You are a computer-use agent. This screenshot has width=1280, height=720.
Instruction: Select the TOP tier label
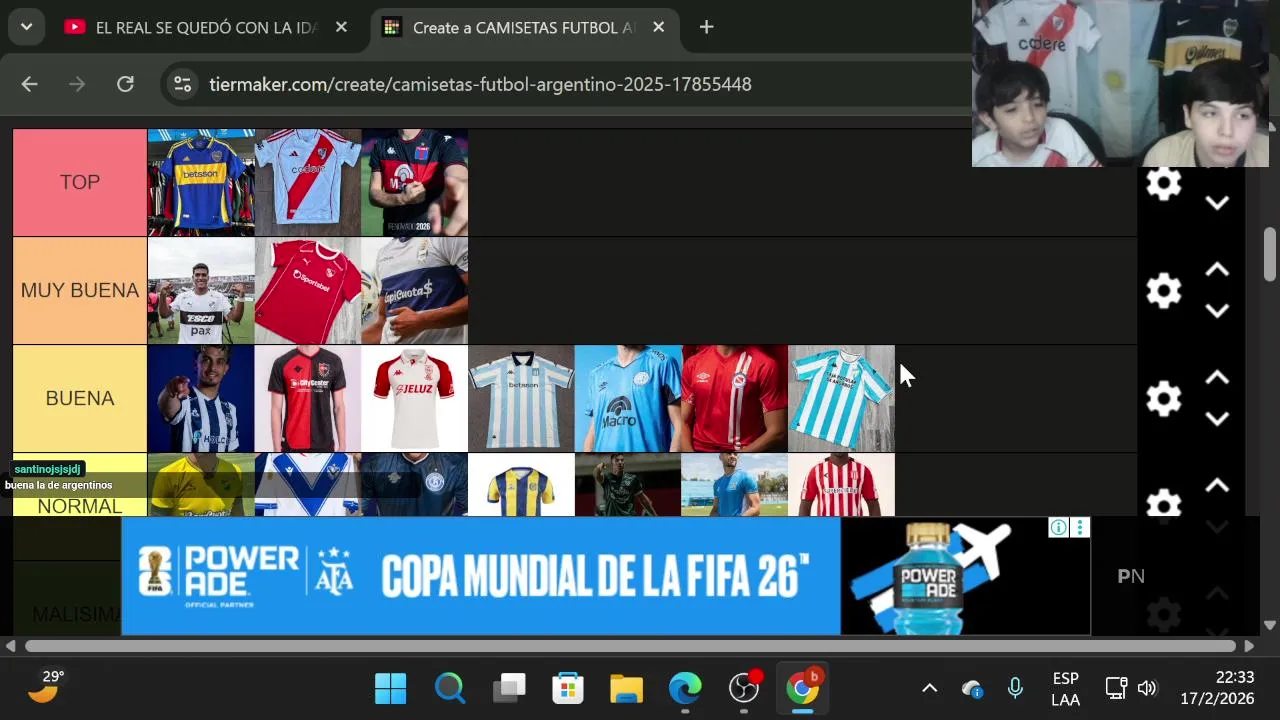click(x=80, y=182)
